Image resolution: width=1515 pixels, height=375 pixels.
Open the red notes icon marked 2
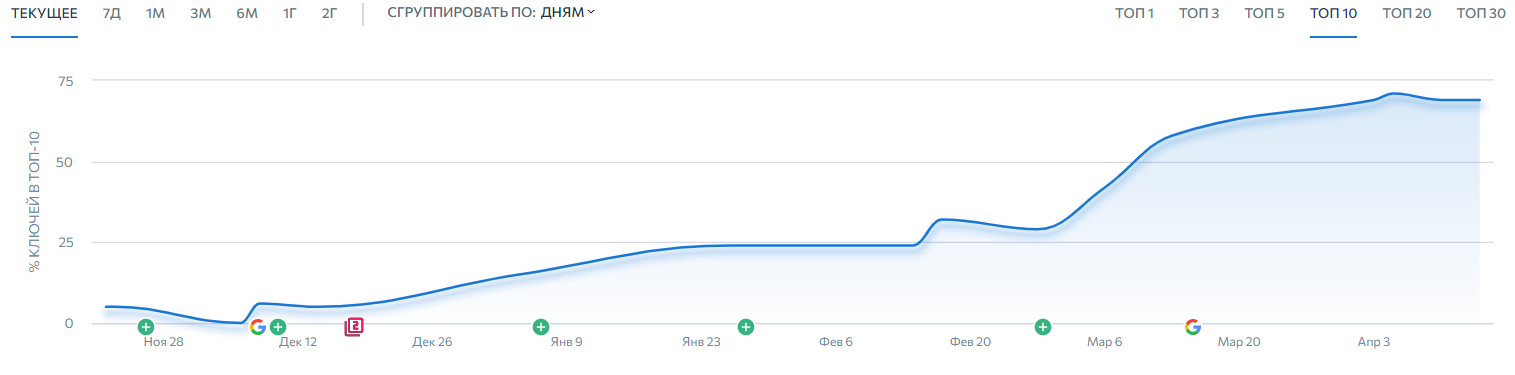353,326
